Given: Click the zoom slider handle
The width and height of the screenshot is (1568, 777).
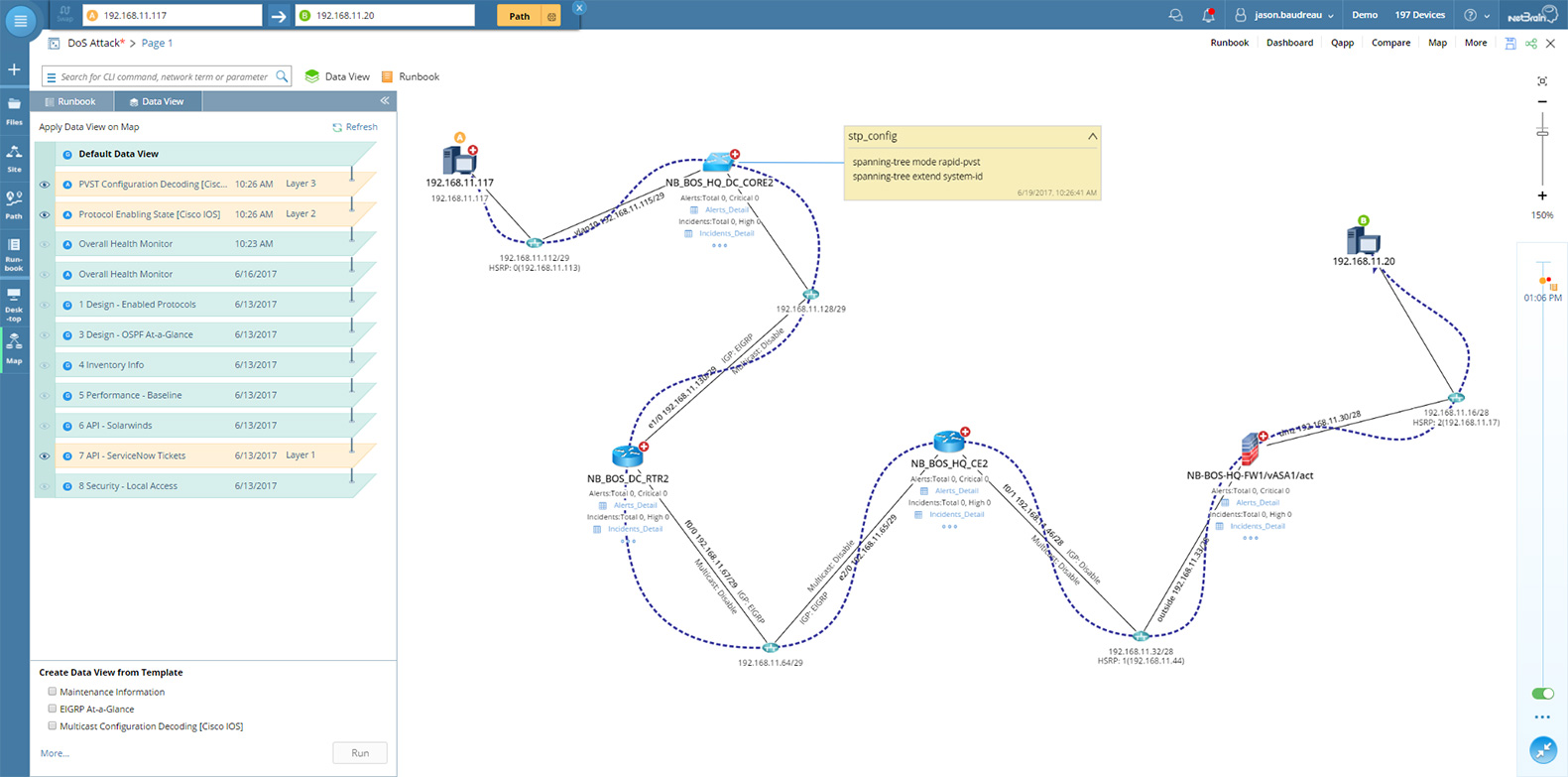Looking at the screenshot, I should [1542, 133].
